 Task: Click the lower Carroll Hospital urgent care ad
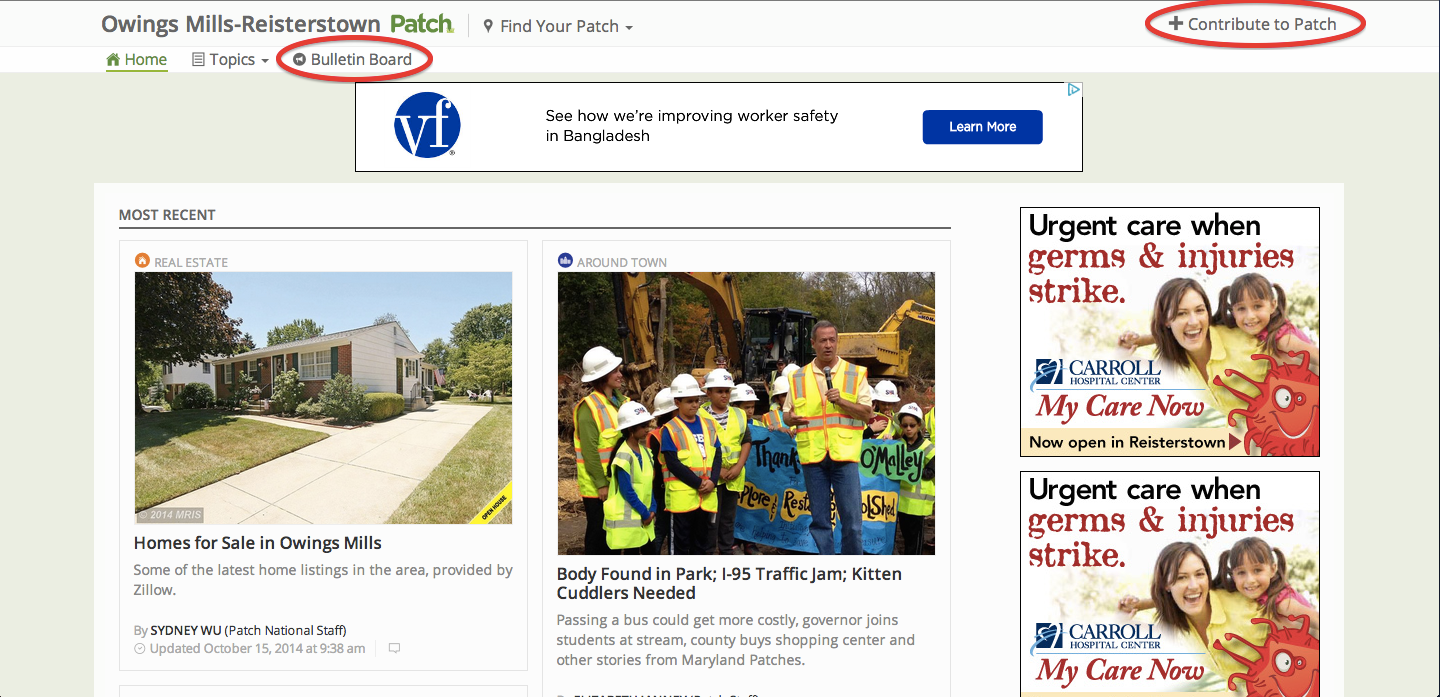(1170, 584)
